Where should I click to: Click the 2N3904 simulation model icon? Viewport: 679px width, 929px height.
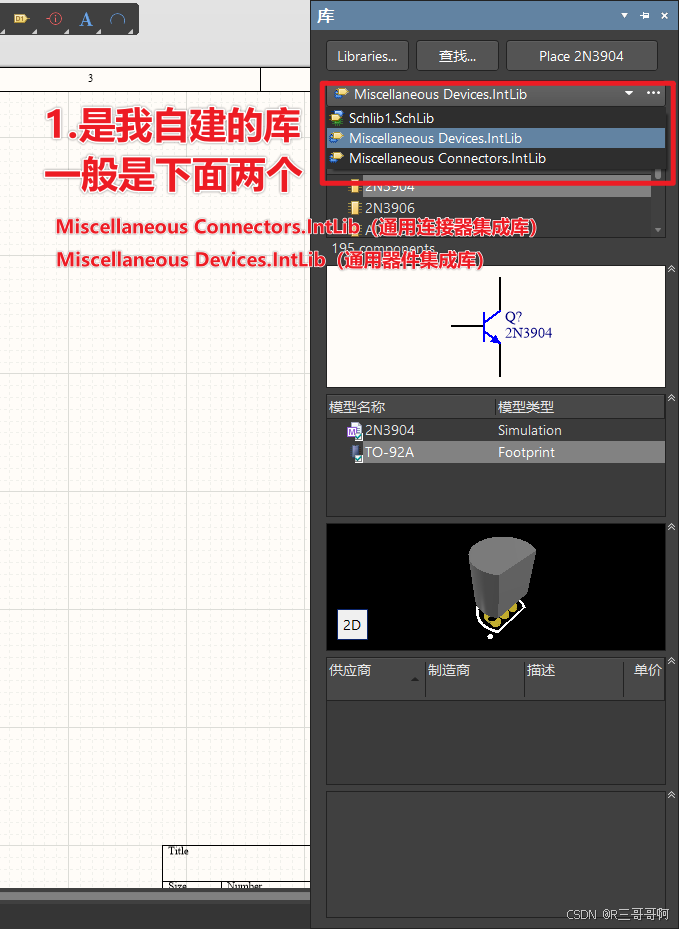[x=354, y=431]
